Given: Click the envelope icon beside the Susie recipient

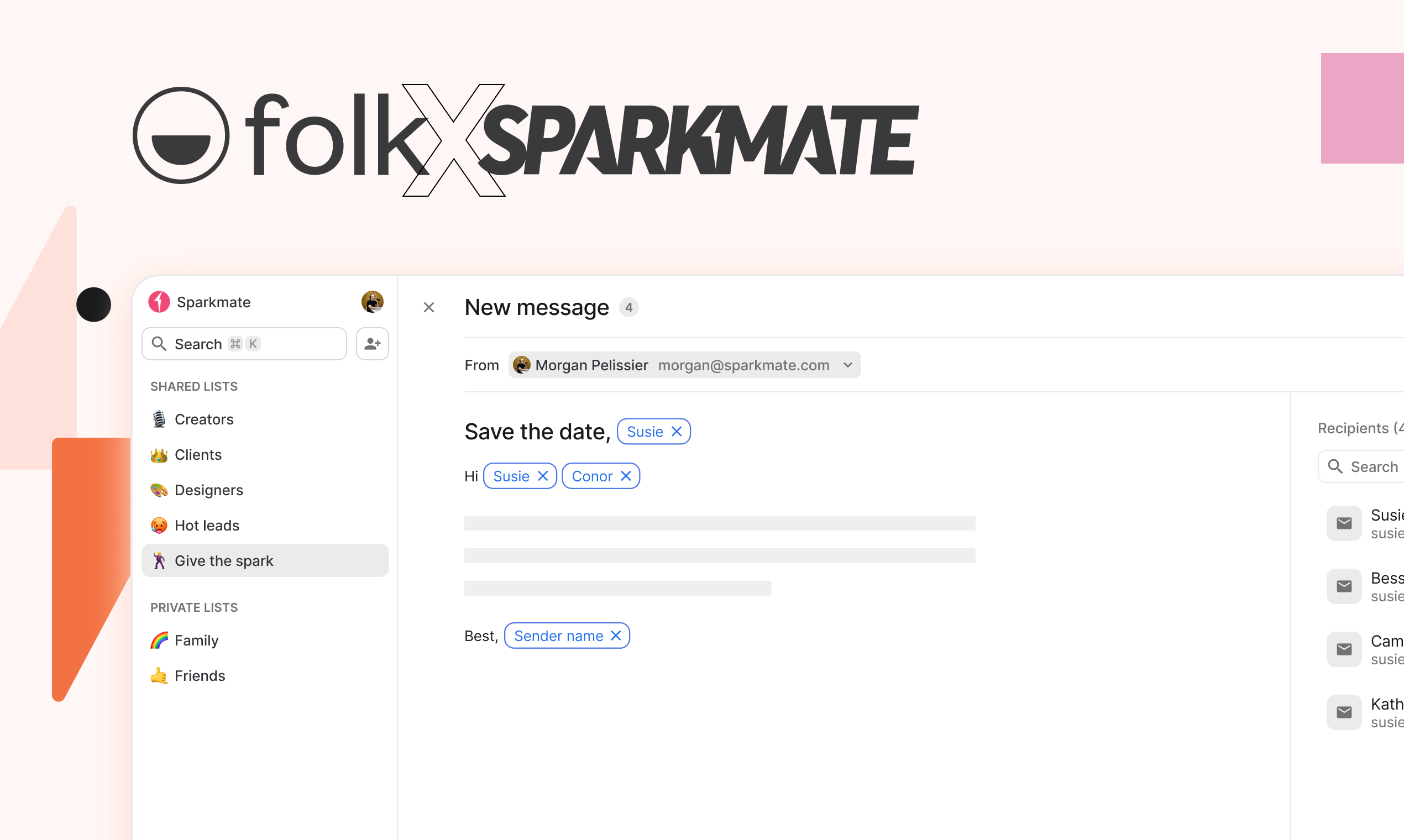Looking at the screenshot, I should (1344, 523).
